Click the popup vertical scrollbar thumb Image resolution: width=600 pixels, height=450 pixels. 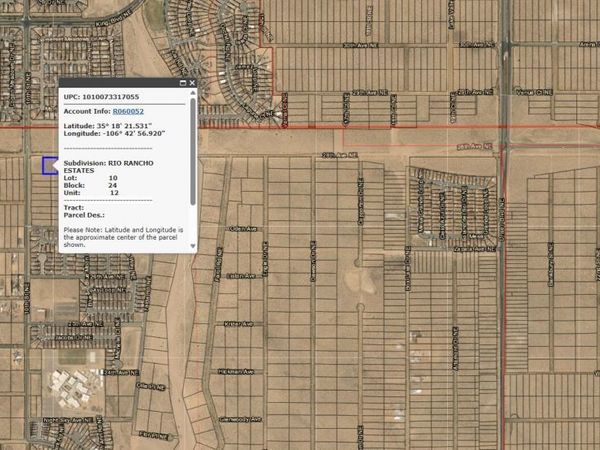pos(193,152)
